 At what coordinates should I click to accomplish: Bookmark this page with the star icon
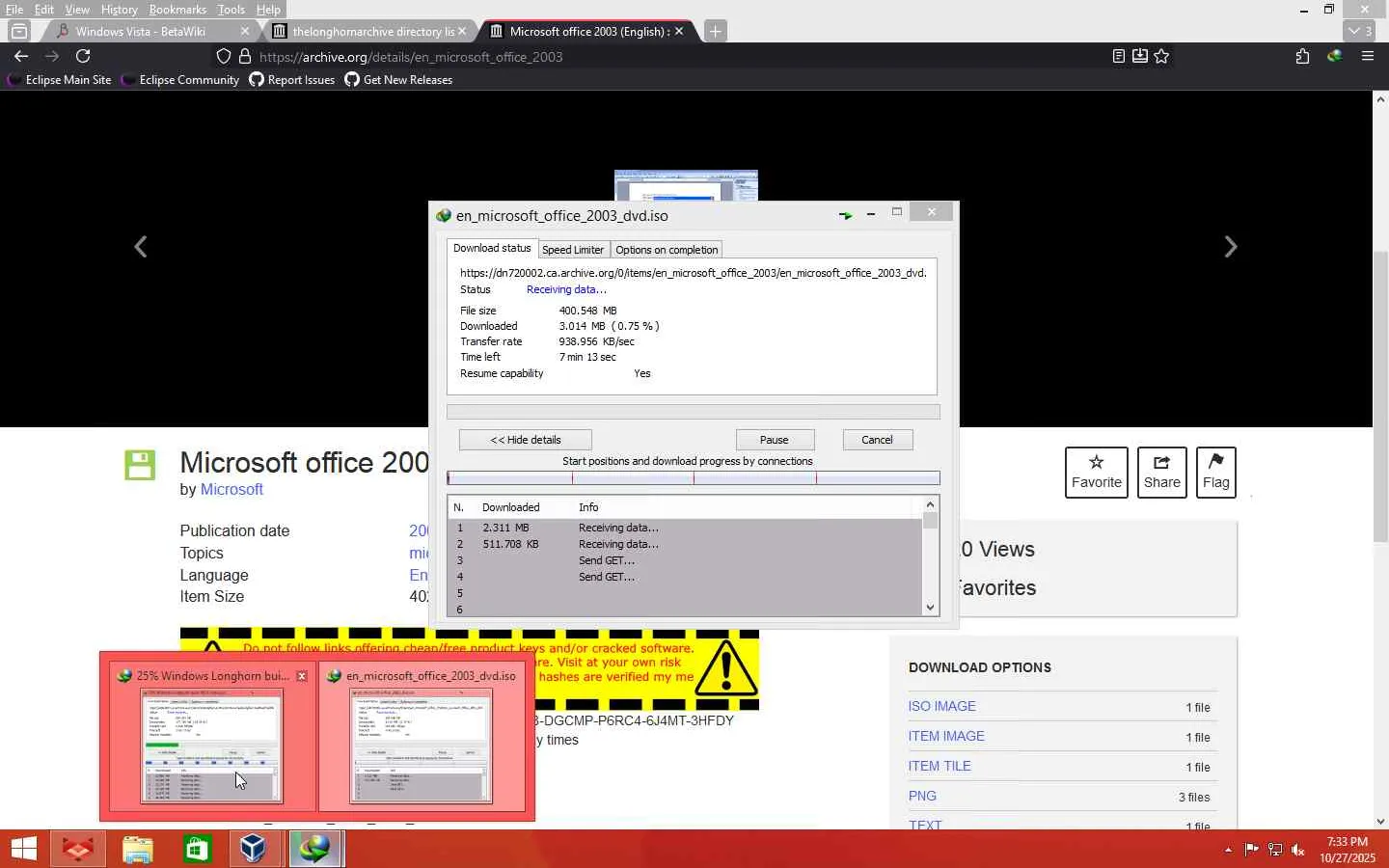pyautogui.click(x=1161, y=56)
